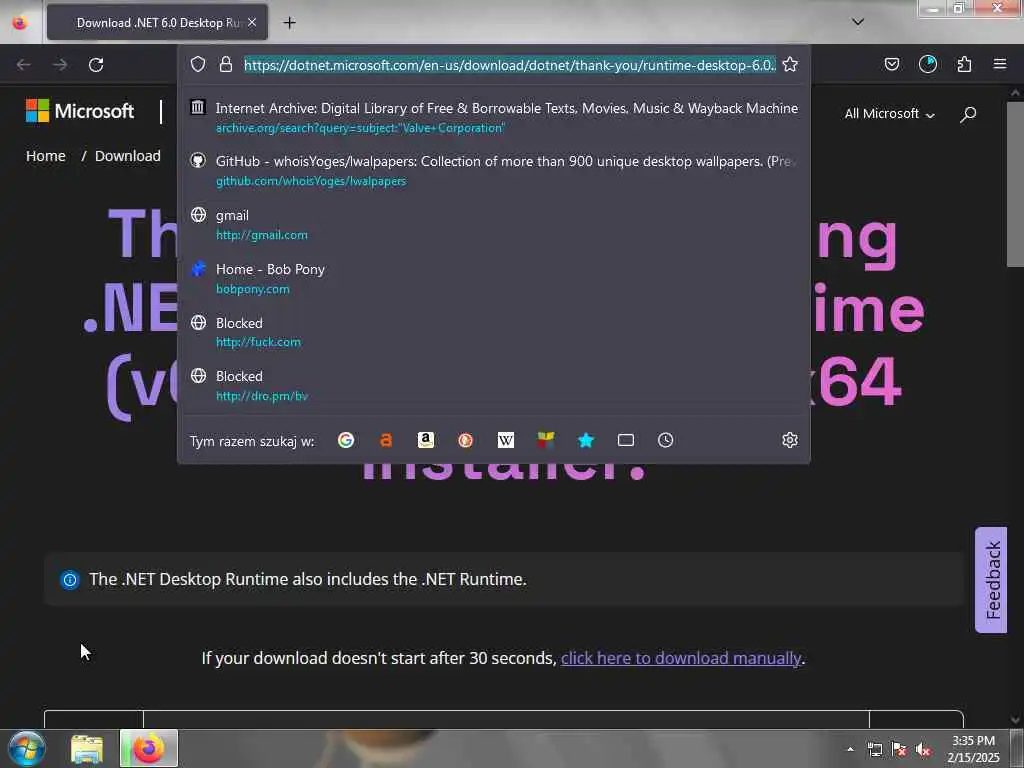1024x768 pixels.
Task: Open Firefox hamburger application menu
Action: click(x=1000, y=64)
